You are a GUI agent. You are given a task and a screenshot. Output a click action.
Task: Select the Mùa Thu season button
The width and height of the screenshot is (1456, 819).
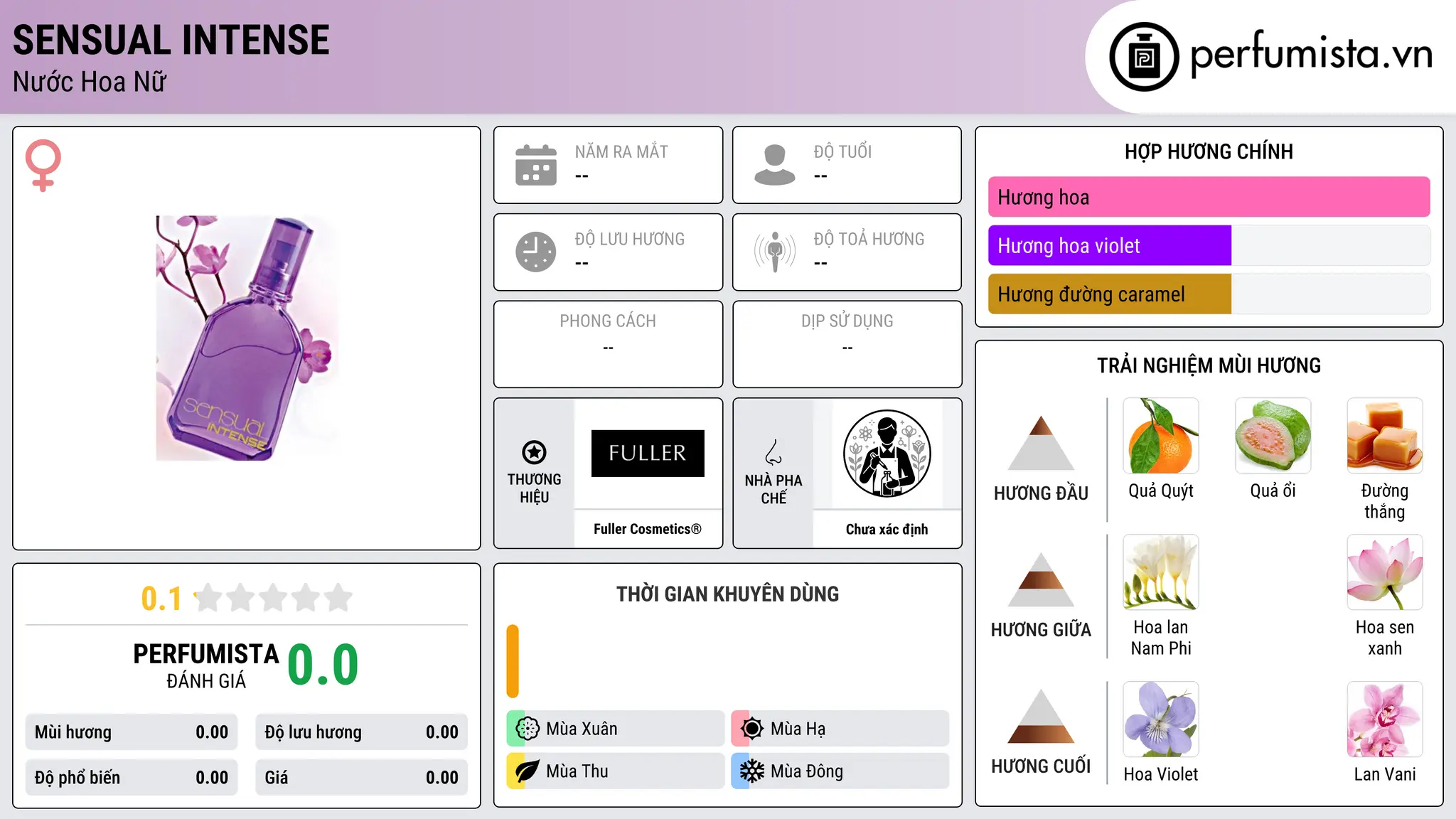[x=616, y=771]
